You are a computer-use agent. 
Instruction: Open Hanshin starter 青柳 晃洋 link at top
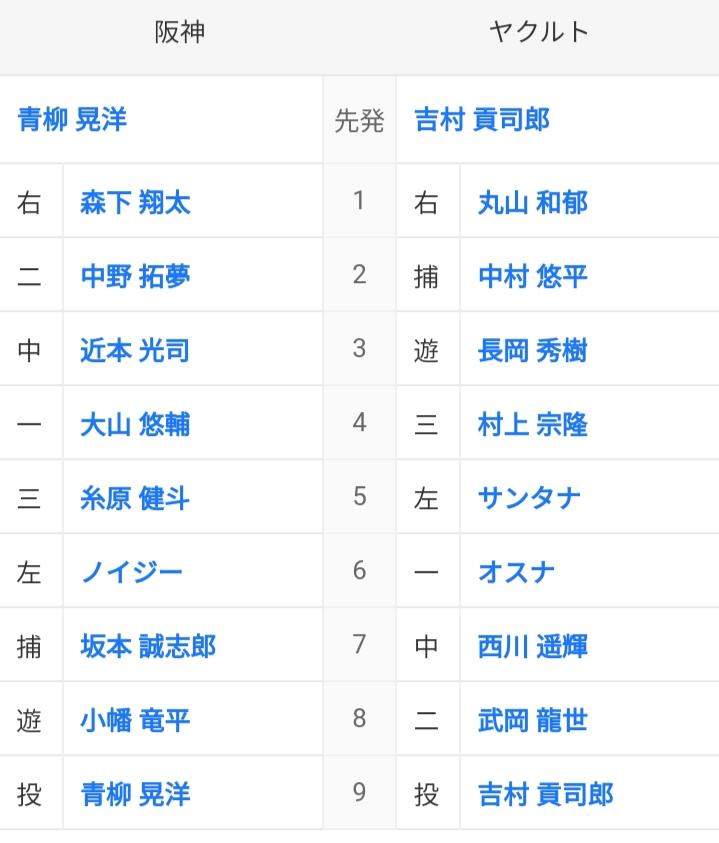pyautogui.click(x=72, y=119)
